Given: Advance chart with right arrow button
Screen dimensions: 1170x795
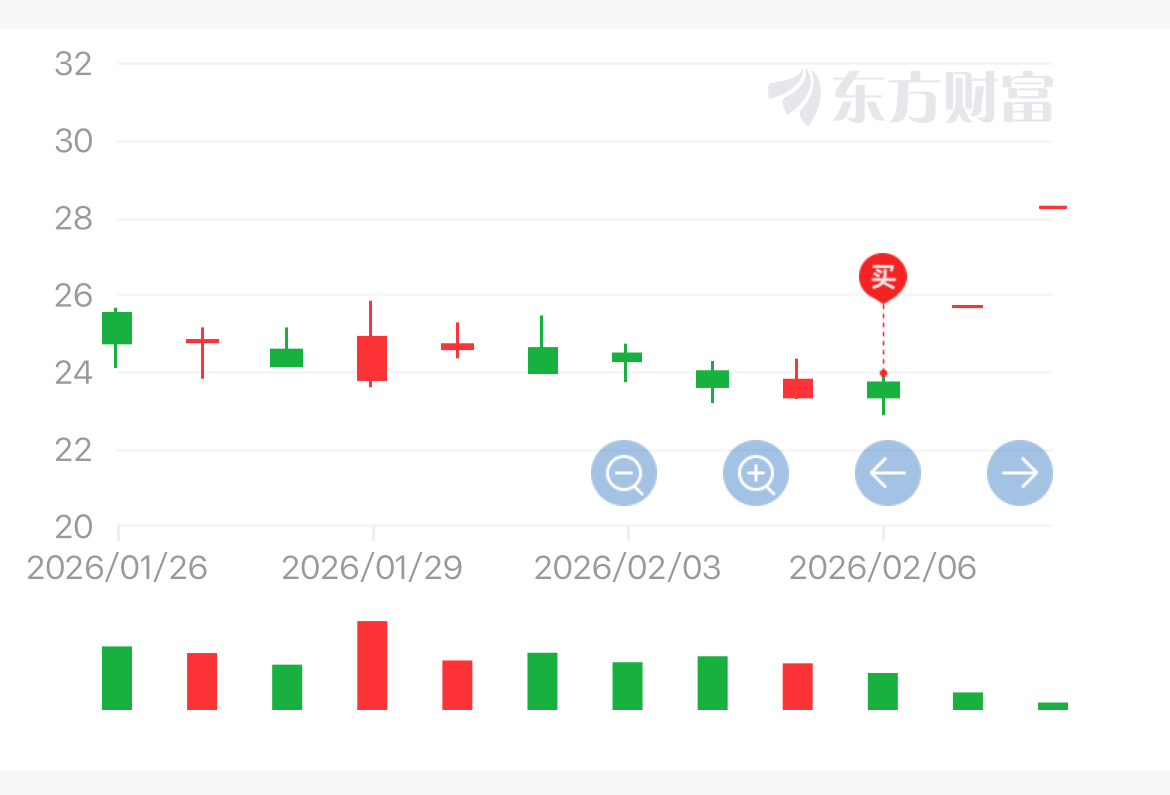Looking at the screenshot, I should [x=1019, y=473].
